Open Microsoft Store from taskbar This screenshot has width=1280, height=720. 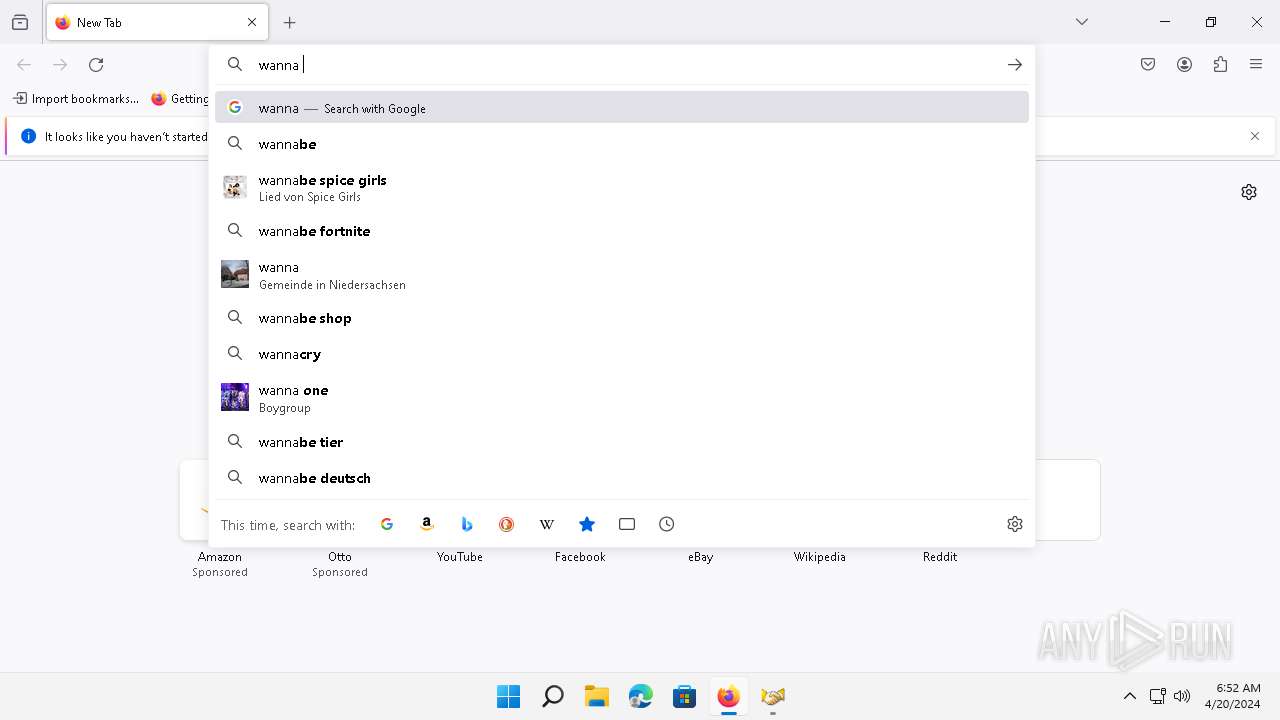684,696
